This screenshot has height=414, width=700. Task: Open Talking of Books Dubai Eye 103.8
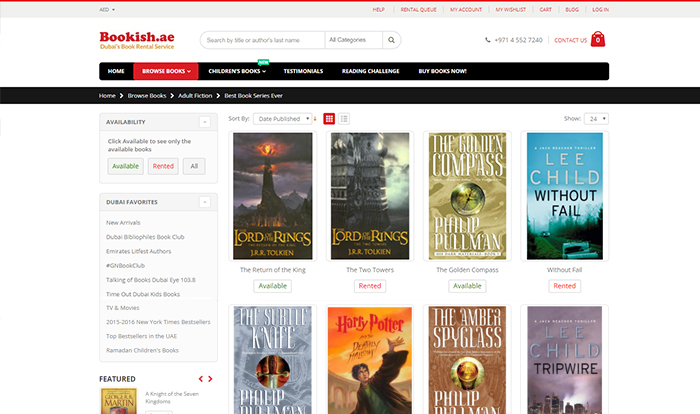151,280
